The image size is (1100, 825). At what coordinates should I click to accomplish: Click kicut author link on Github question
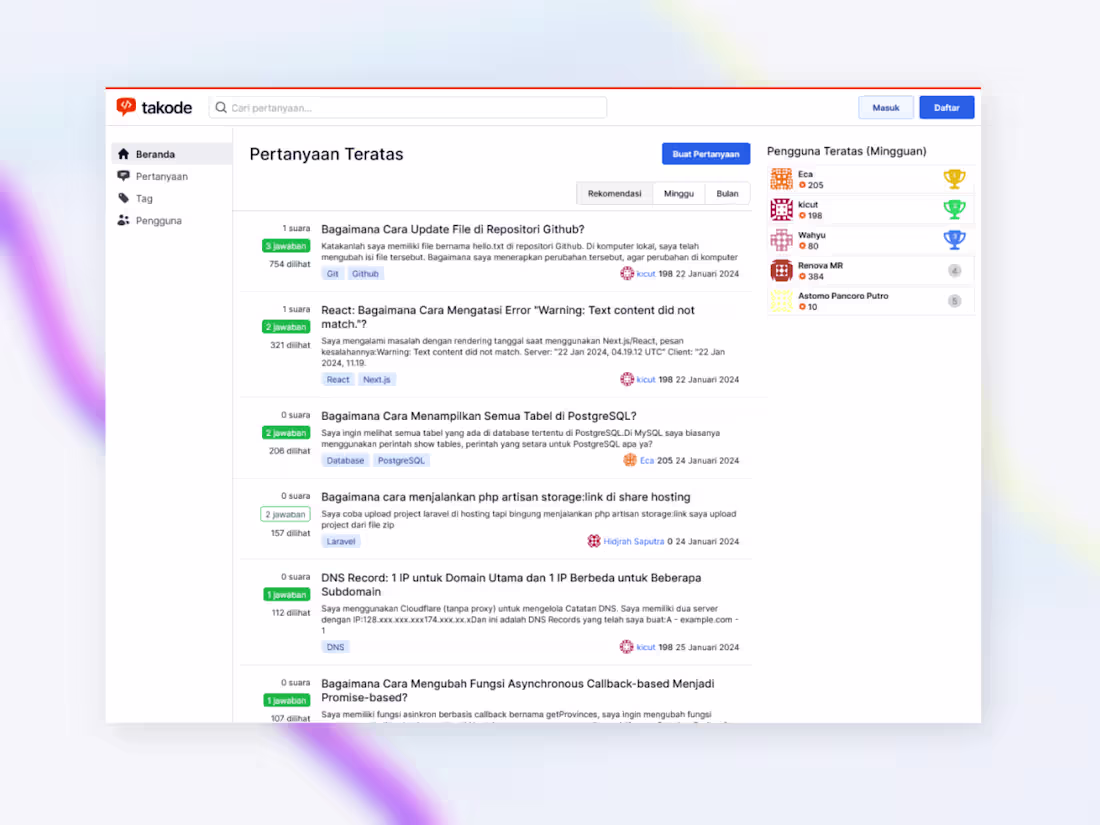coord(645,274)
